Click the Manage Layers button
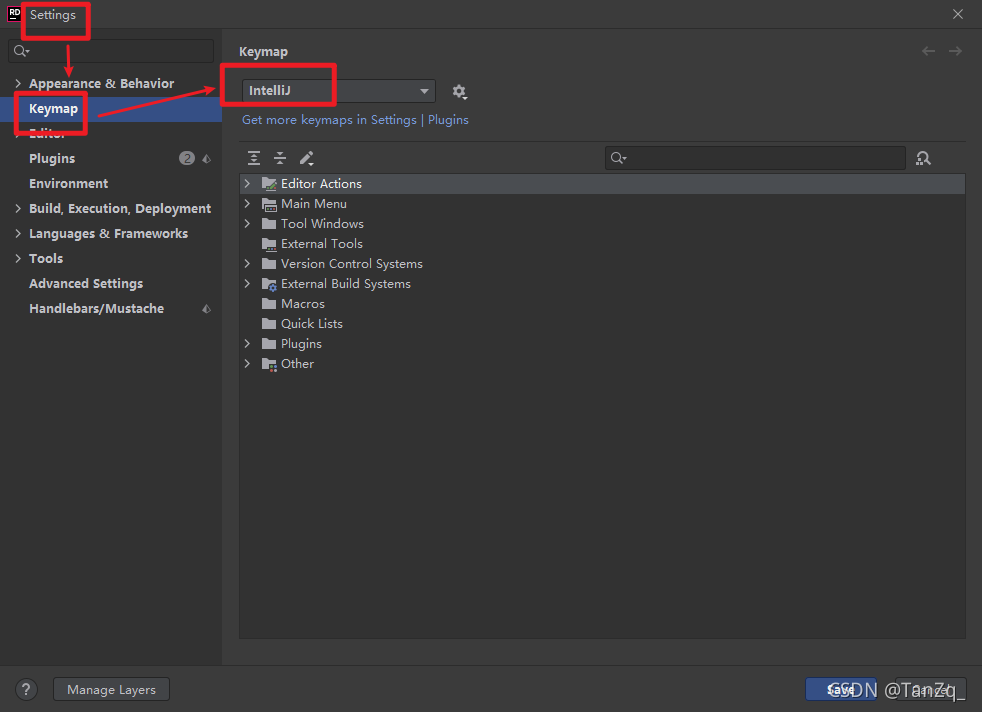982x712 pixels. 111,689
